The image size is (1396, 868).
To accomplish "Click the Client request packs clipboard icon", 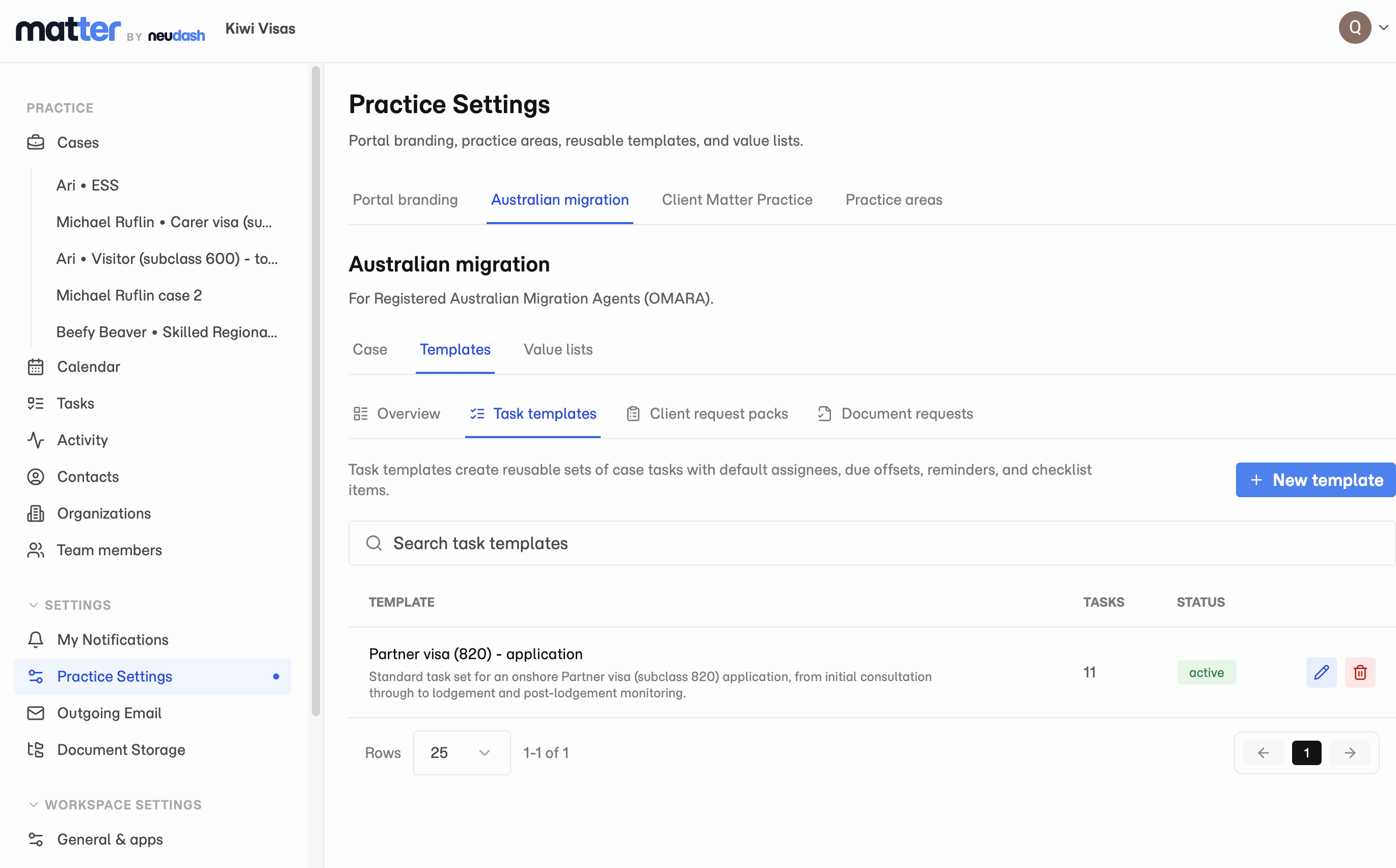I will pyautogui.click(x=633, y=414).
